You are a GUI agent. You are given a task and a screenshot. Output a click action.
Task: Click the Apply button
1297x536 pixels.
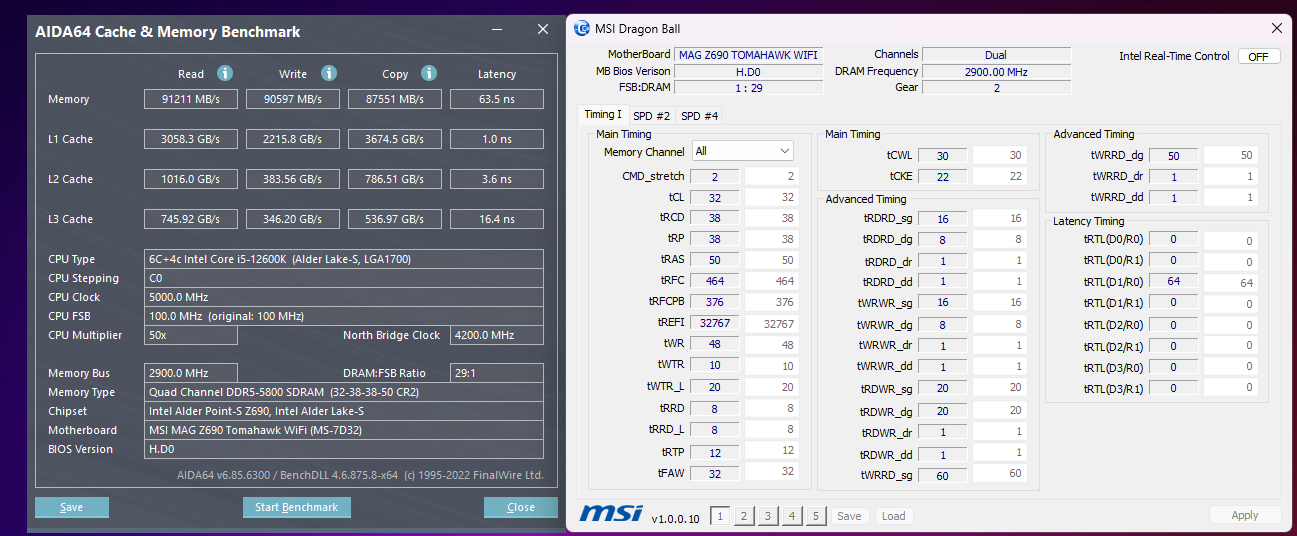point(1245,515)
